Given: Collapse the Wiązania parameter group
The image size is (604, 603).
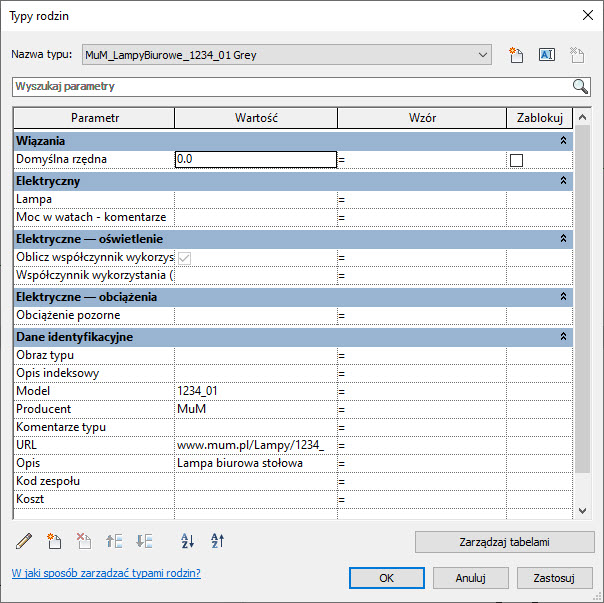Looking at the screenshot, I should click(x=563, y=141).
